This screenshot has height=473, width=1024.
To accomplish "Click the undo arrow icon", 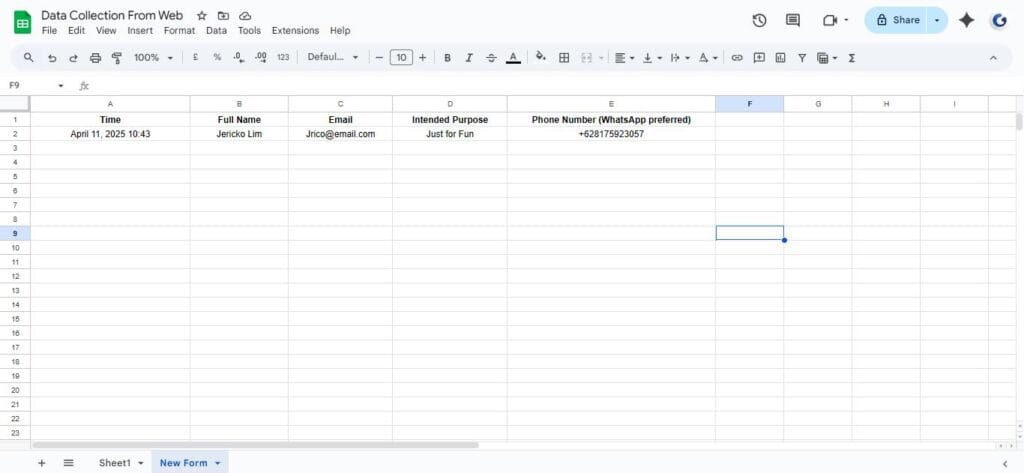I will click(52, 58).
